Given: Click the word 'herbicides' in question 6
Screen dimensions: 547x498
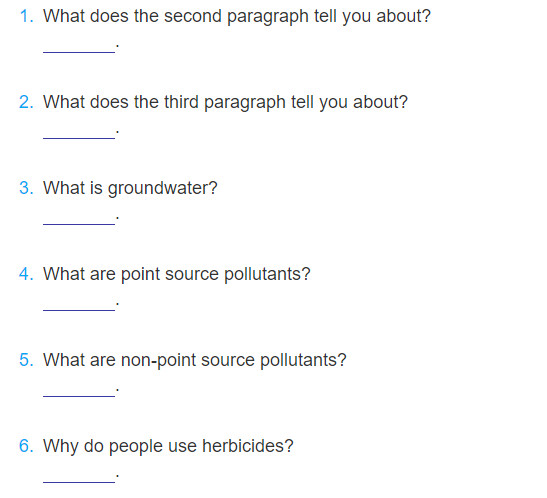Looking at the screenshot, I should [x=243, y=446].
